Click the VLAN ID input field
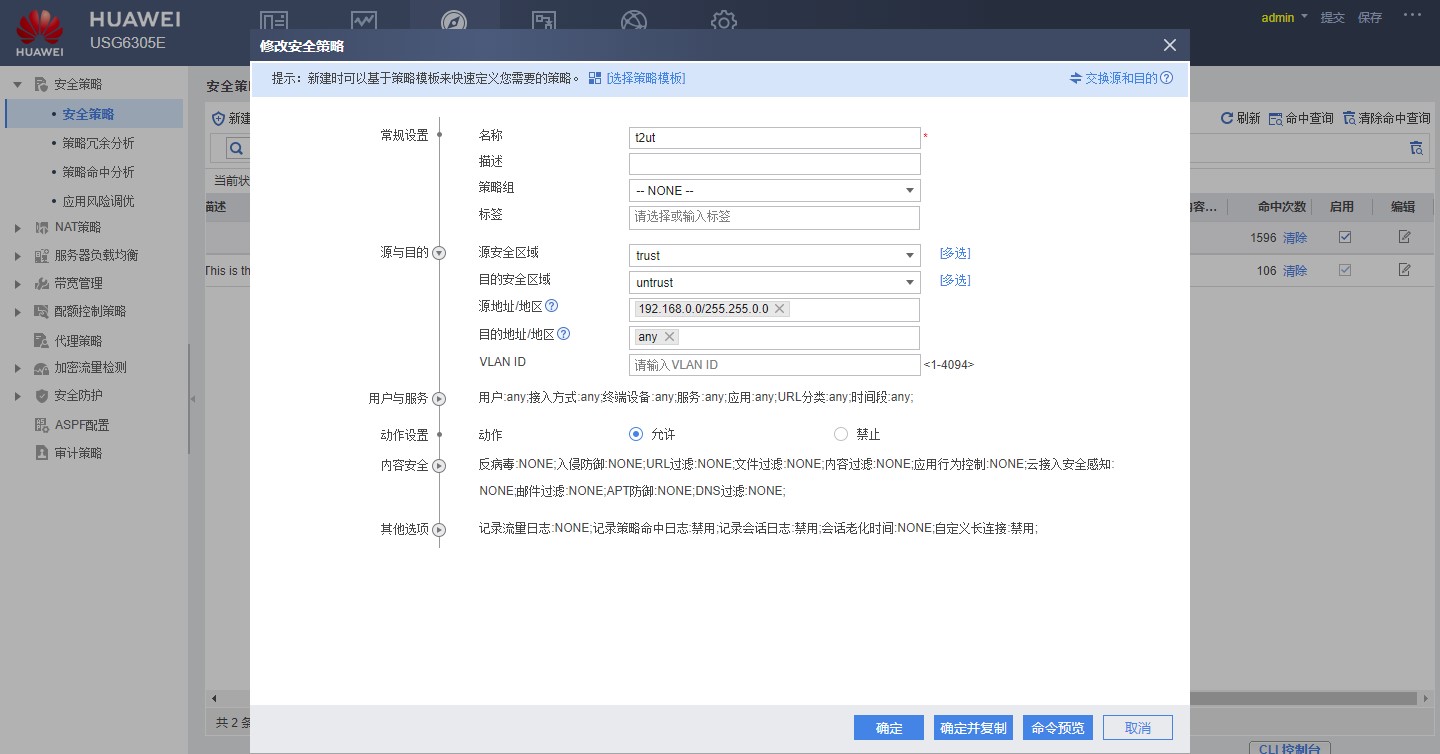Viewport: 1440px width, 754px height. 774,365
